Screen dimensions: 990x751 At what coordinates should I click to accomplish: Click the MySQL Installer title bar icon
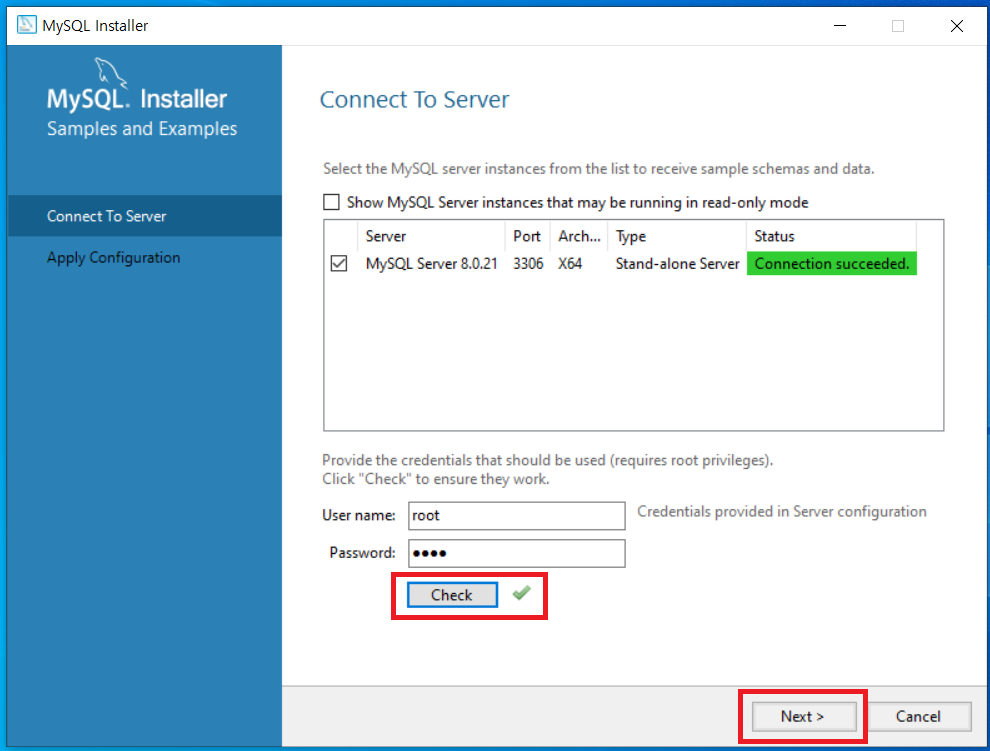point(27,25)
